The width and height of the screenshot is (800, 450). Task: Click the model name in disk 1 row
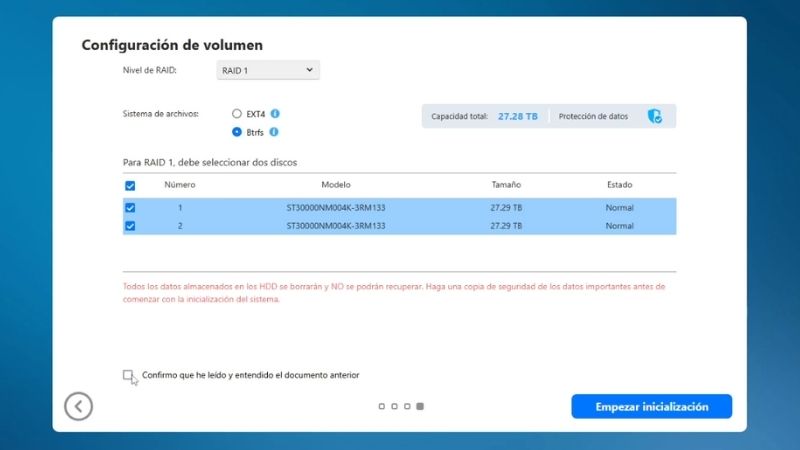click(336, 208)
